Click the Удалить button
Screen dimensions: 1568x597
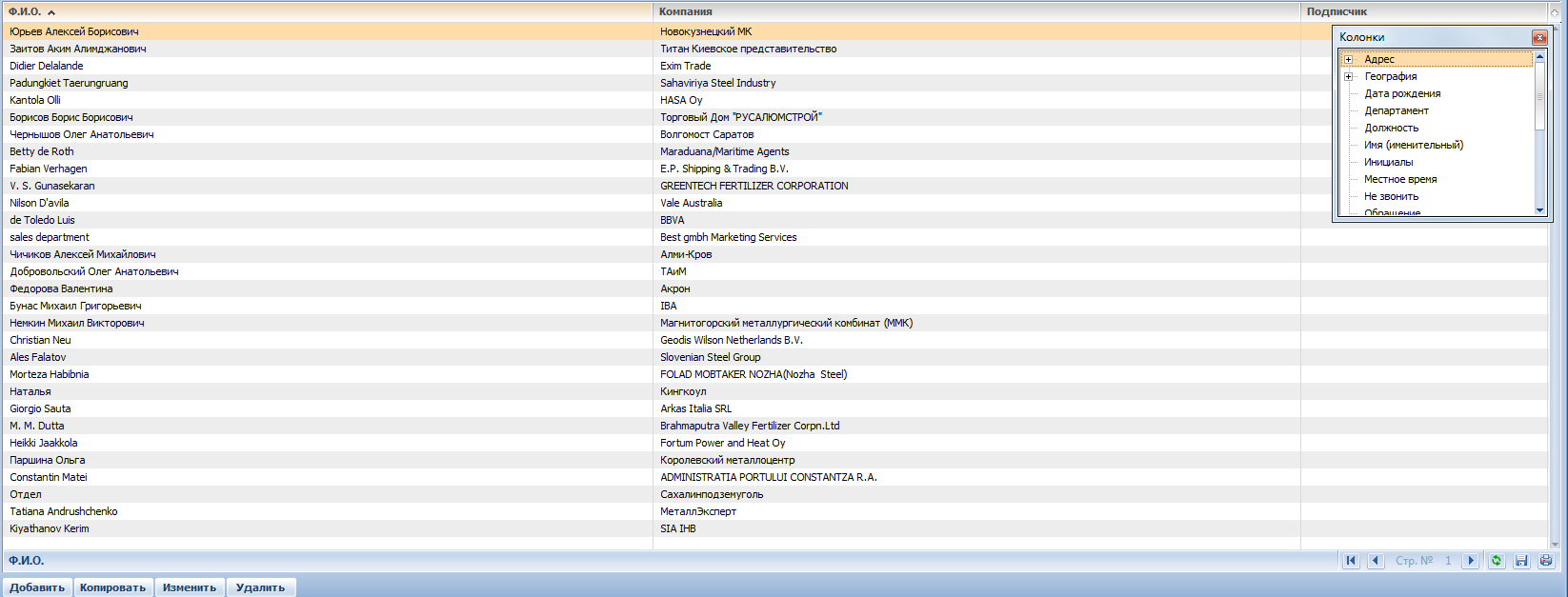click(261, 587)
